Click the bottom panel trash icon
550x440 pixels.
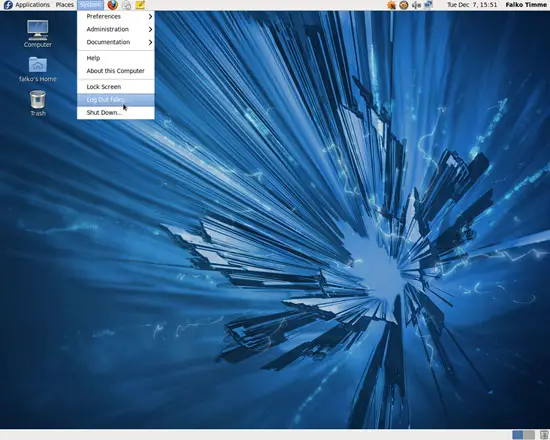pyautogui.click(x=544, y=435)
